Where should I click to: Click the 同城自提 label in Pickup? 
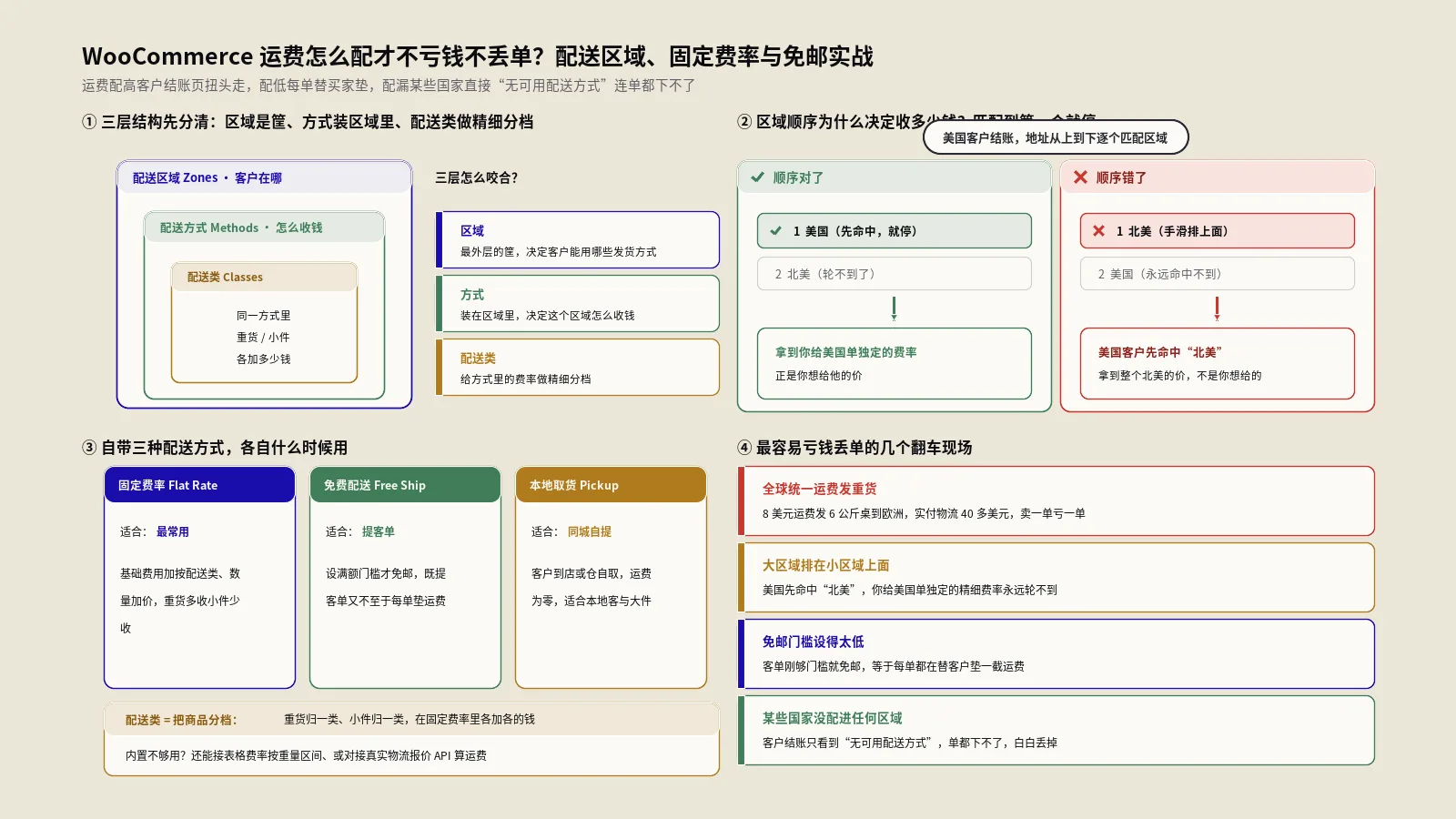590,531
